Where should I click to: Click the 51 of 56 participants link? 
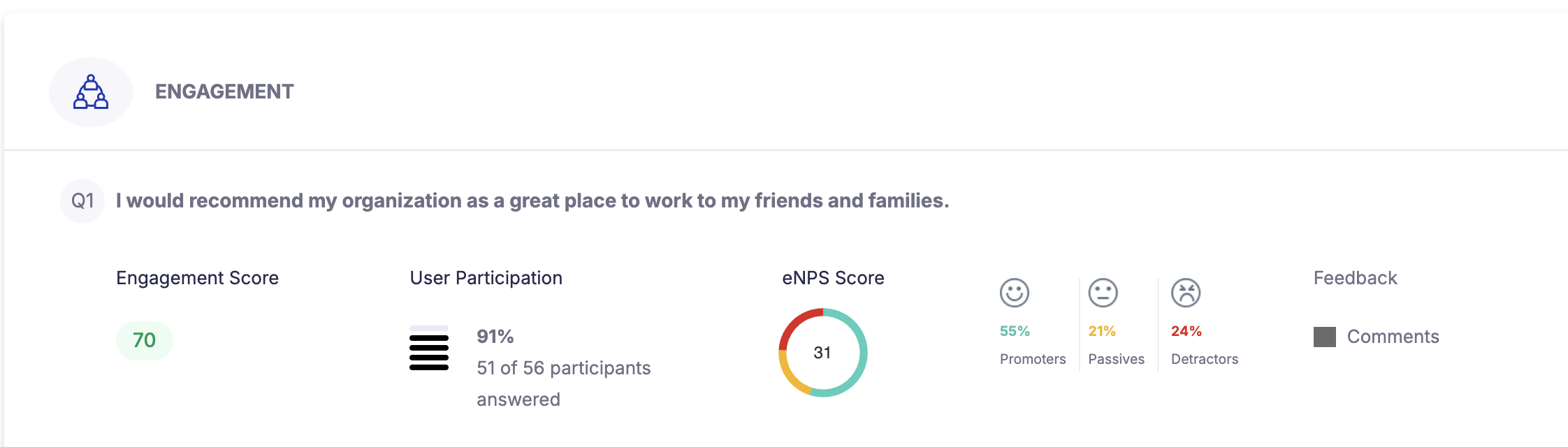563,368
